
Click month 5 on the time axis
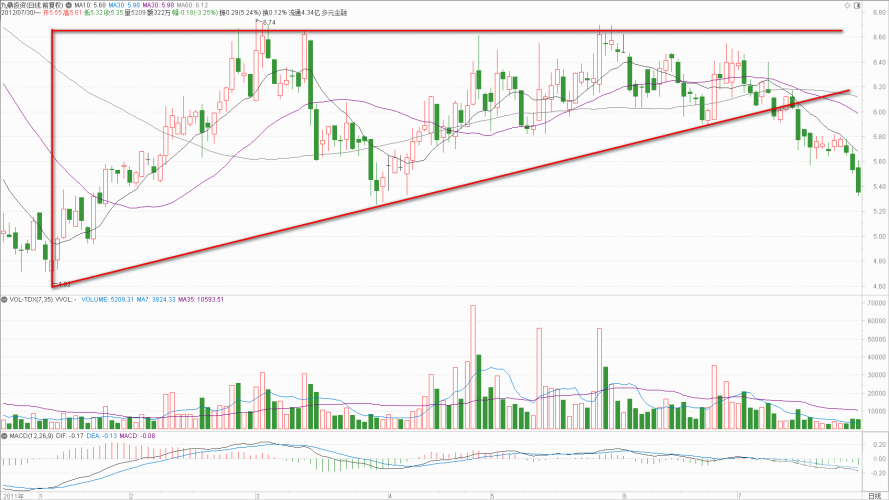click(x=491, y=494)
